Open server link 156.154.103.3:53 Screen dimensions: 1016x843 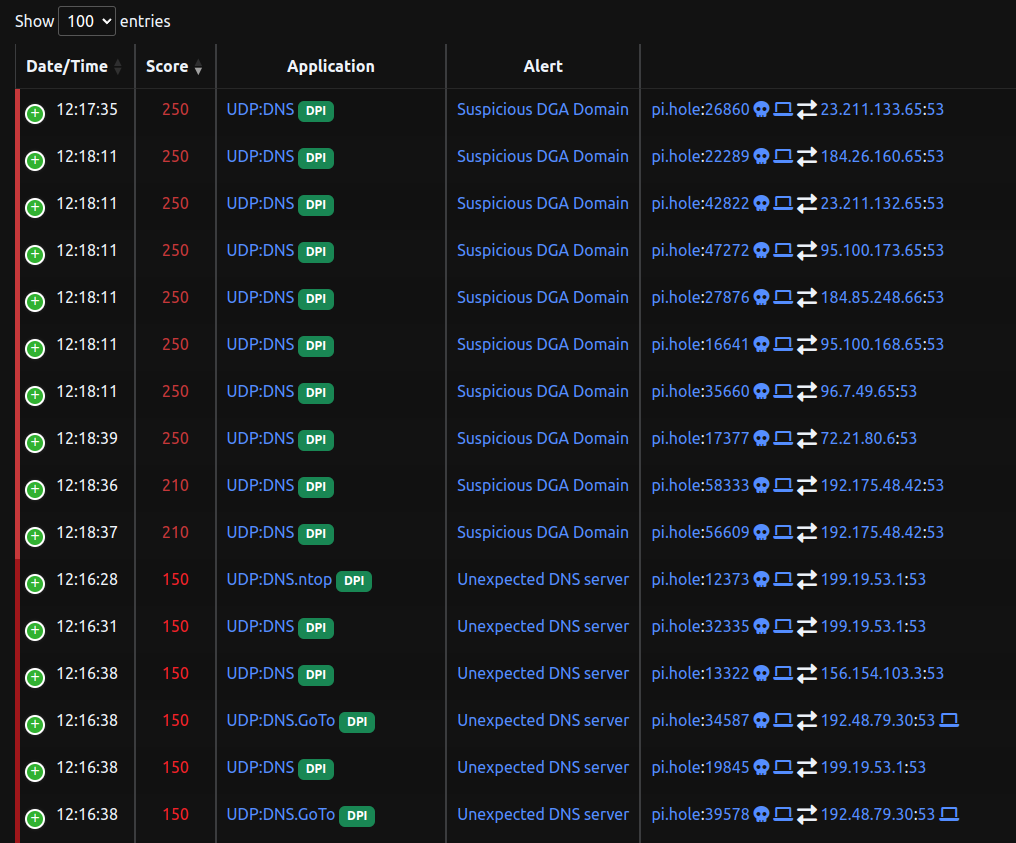tap(882, 673)
